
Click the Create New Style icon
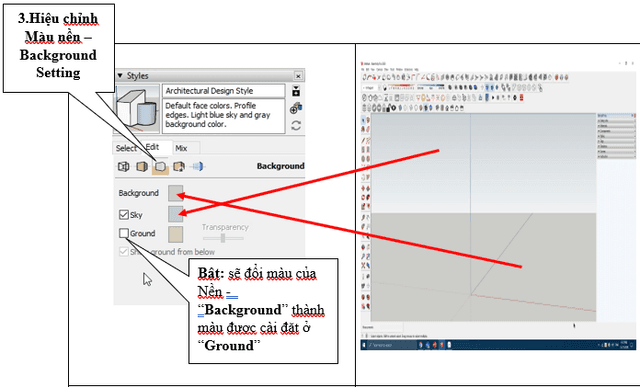click(x=296, y=108)
